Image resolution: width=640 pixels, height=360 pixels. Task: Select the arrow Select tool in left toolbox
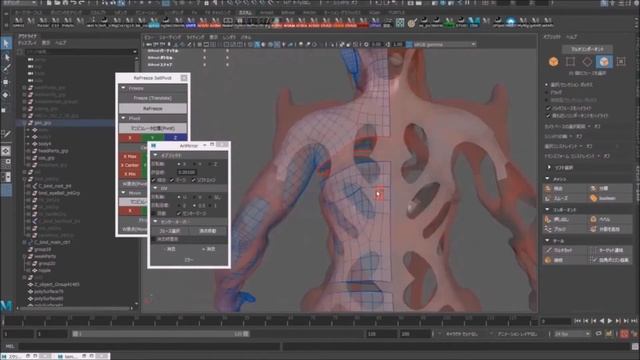(x=6, y=43)
